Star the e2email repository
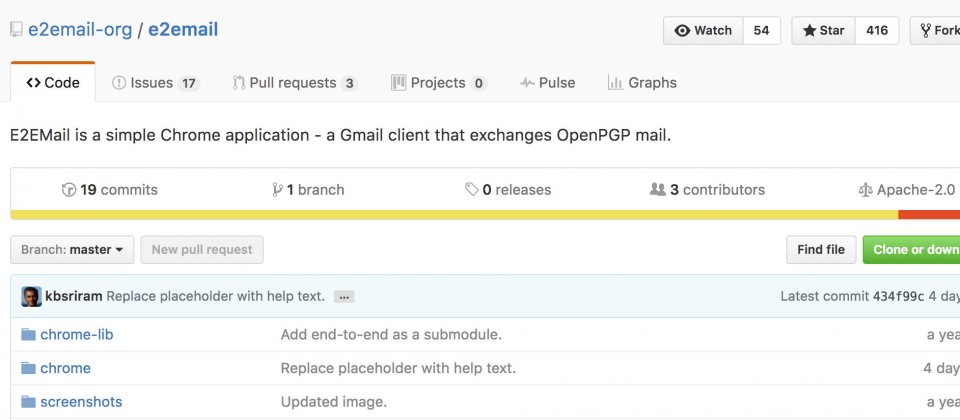Screen dimensions: 960x420 [x=823, y=31]
